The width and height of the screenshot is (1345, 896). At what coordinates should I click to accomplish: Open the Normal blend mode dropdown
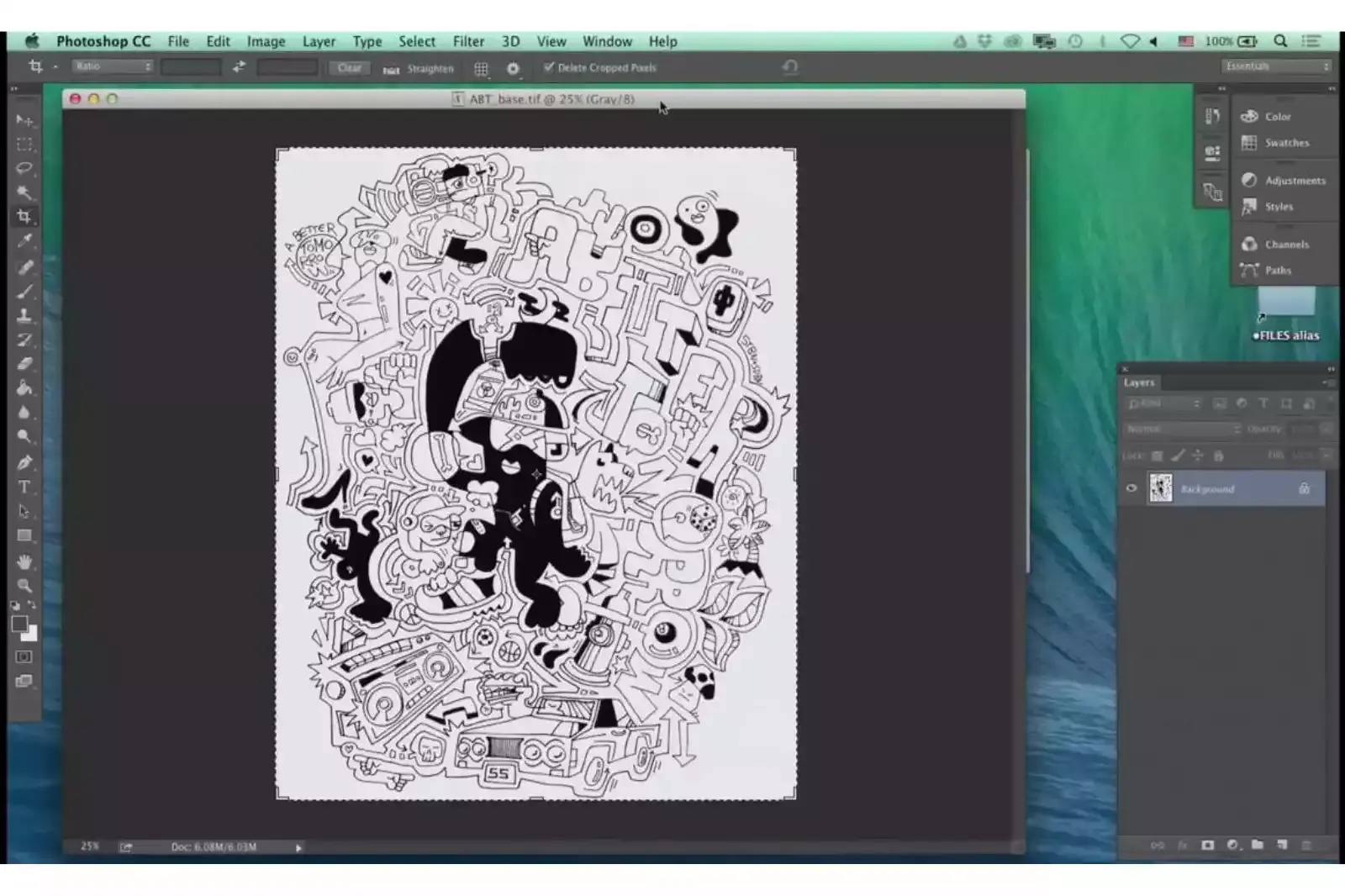tap(1182, 429)
